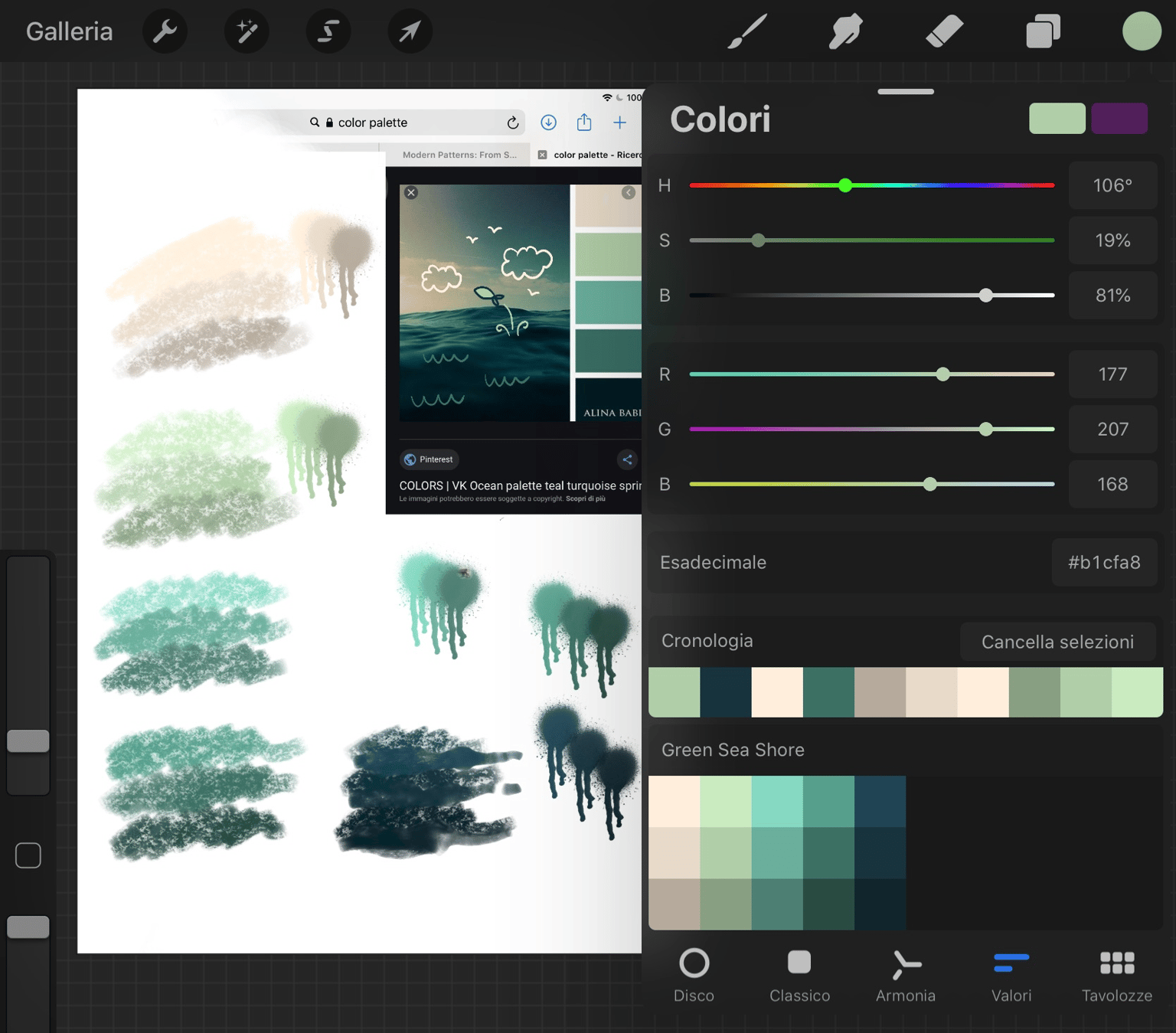Pick first light green swatch in Cronologia
1176x1033 pixels.
pyautogui.click(x=675, y=692)
